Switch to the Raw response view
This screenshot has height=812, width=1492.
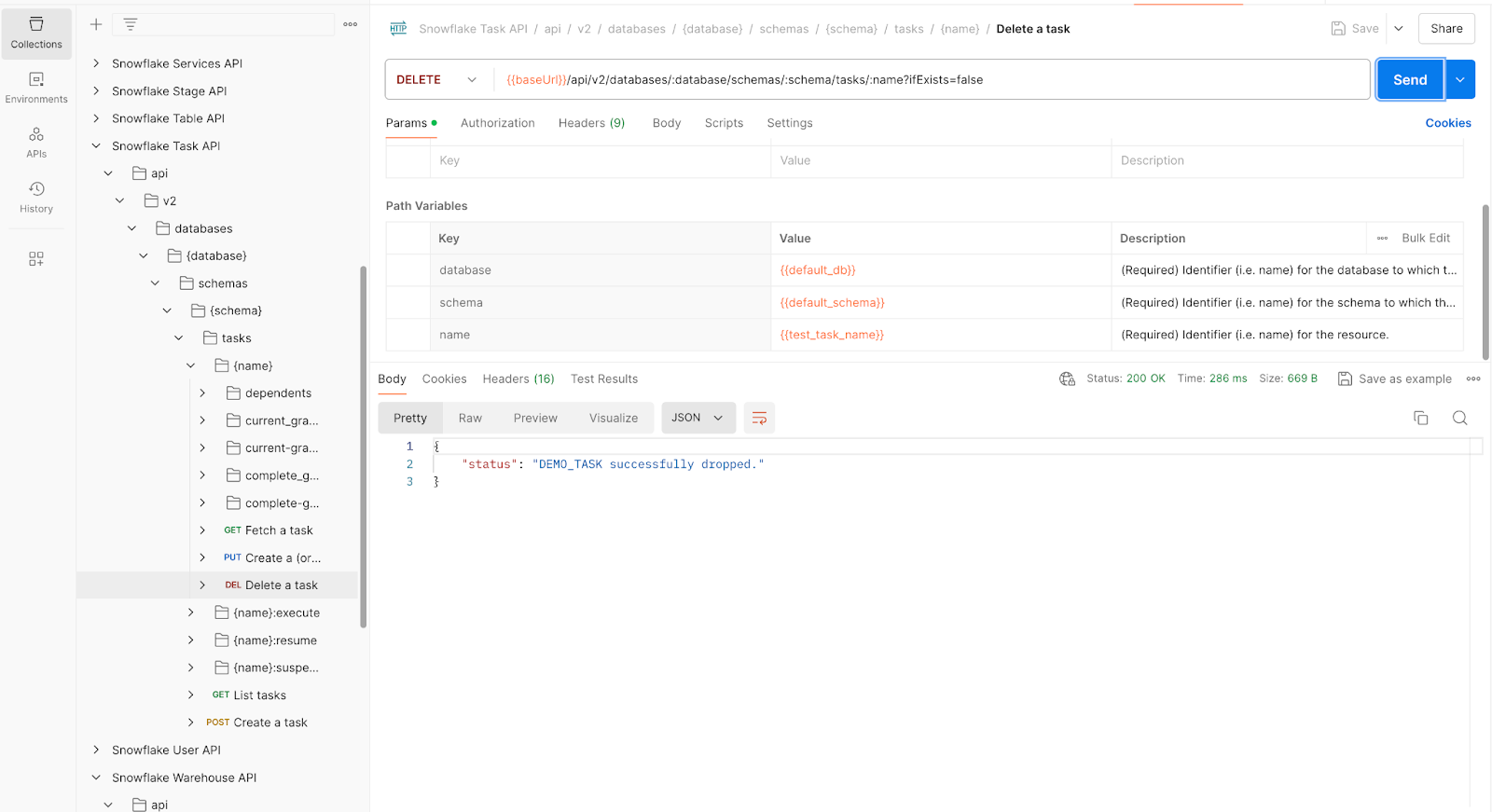coord(470,418)
